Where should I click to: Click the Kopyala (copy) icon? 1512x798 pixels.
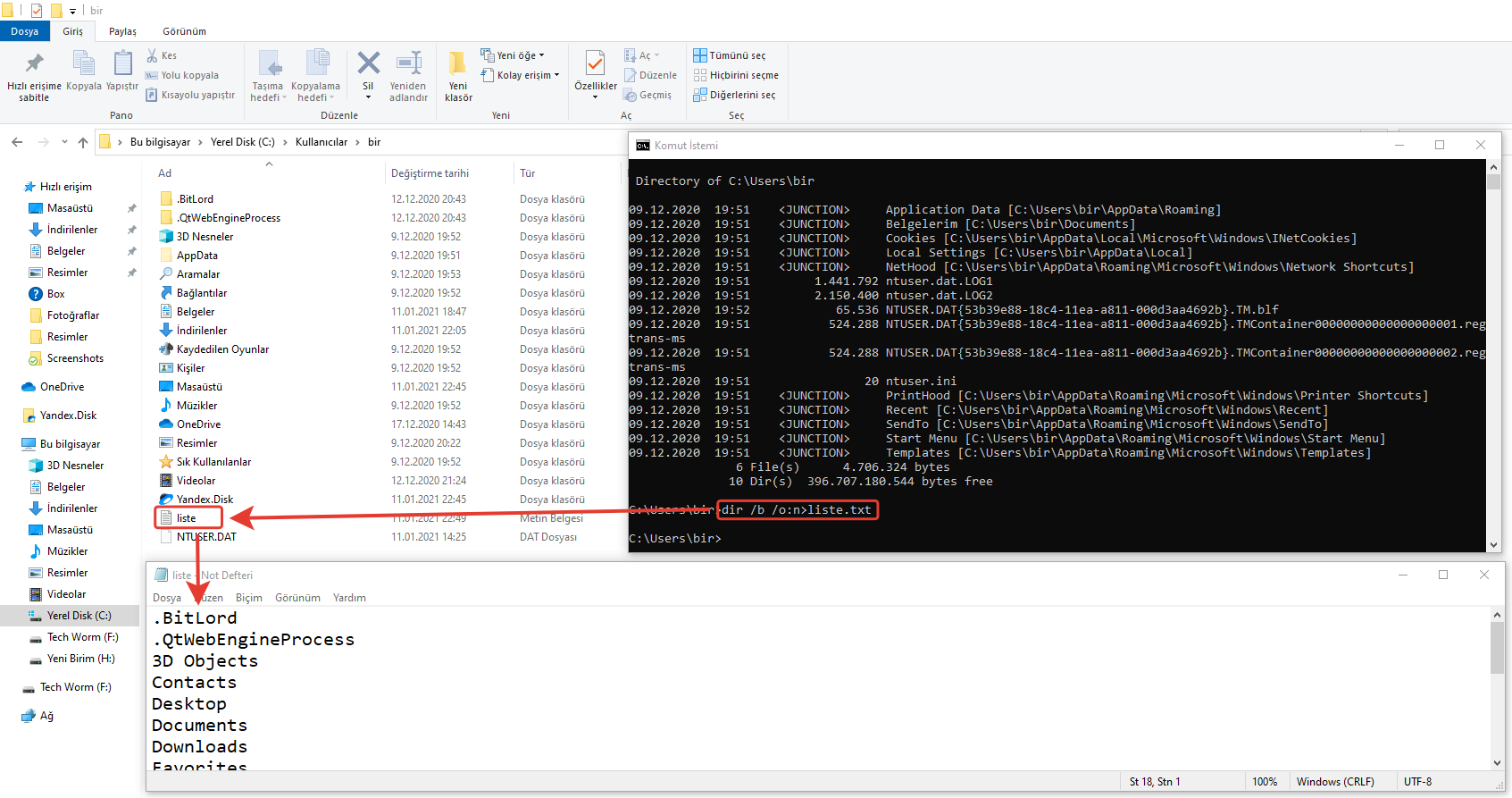click(x=84, y=65)
